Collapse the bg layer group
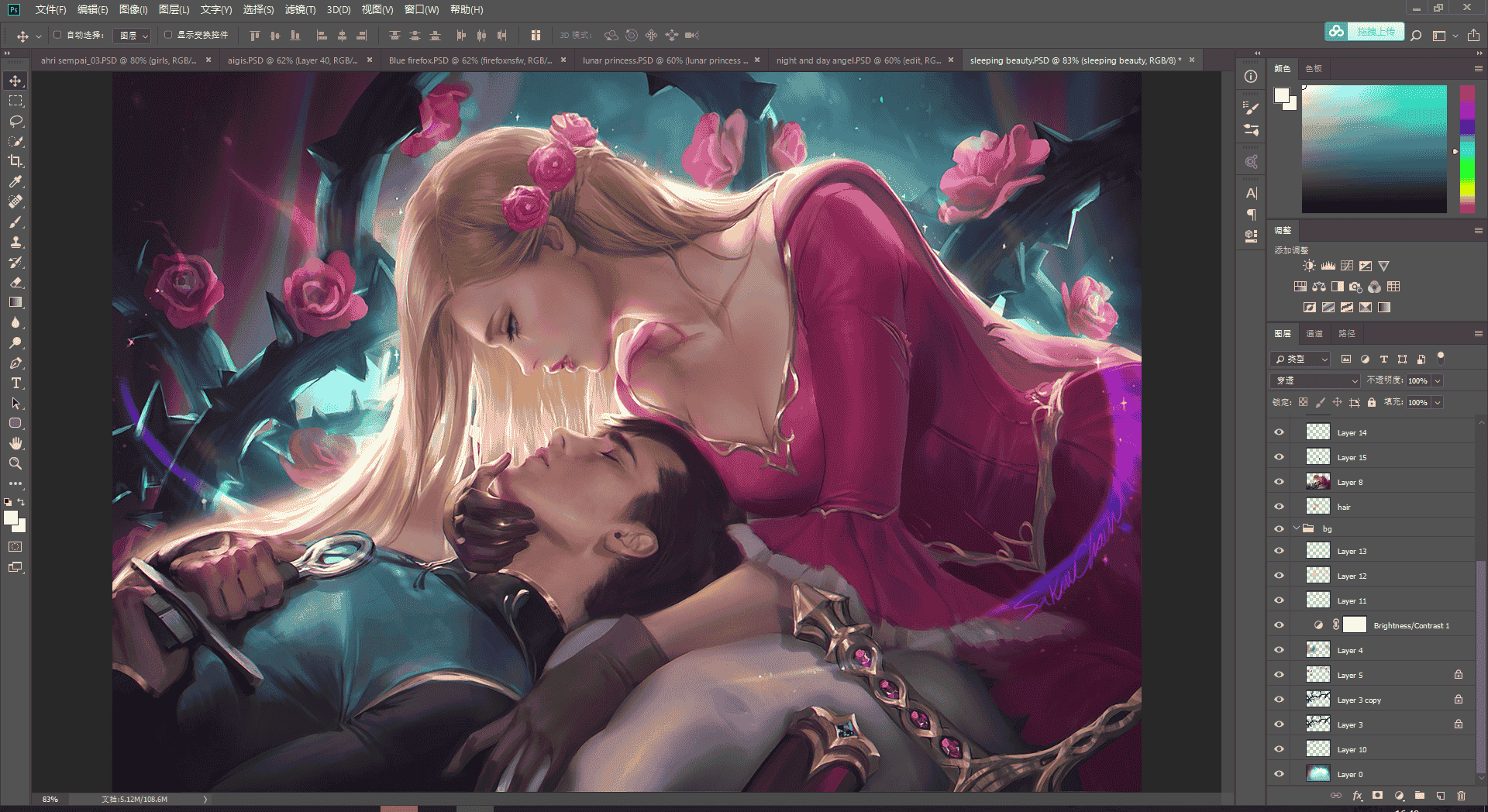The height and width of the screenshot is (812, 1488). [x=1297, y=528]
